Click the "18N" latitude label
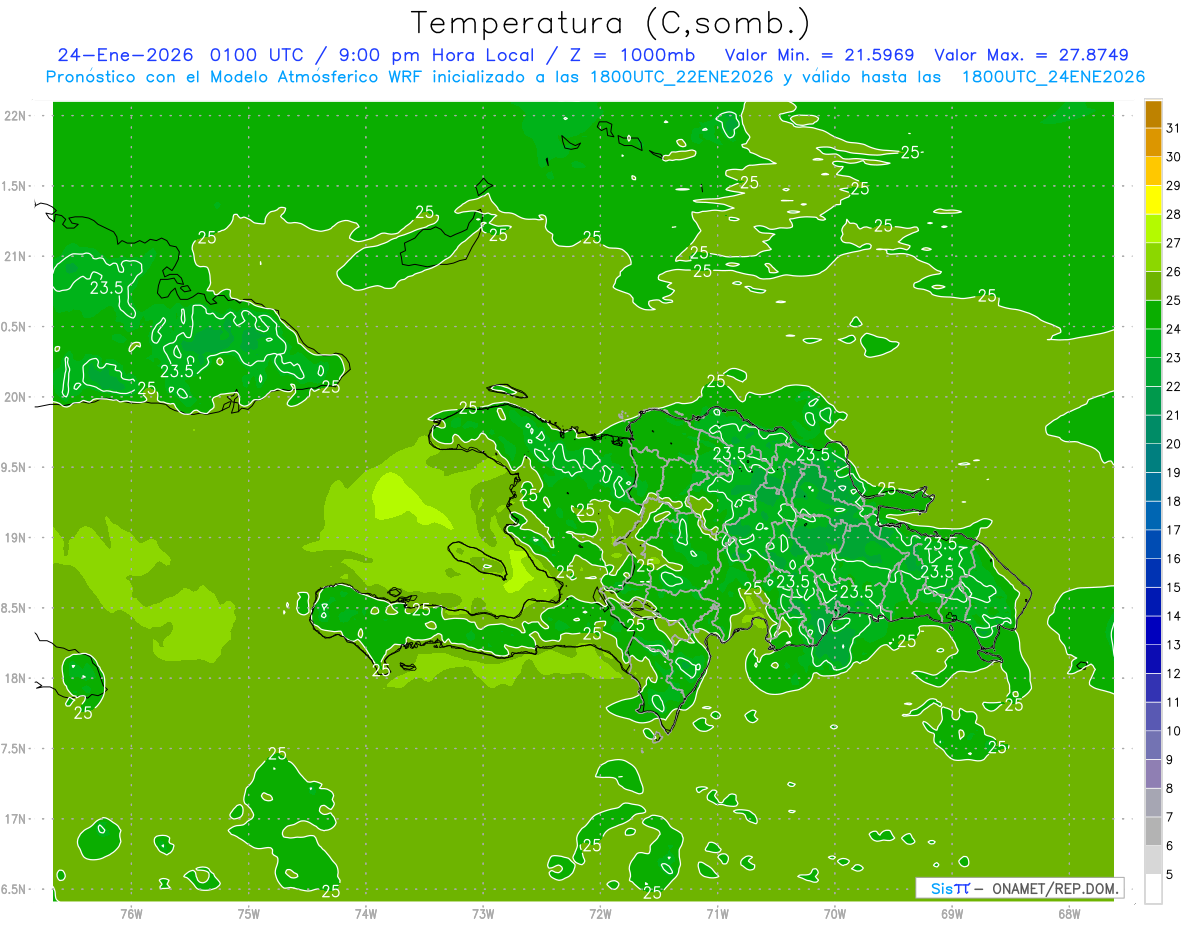This screenshot has width=1200, height=927. pyautogui.click(x=15, y=679)
